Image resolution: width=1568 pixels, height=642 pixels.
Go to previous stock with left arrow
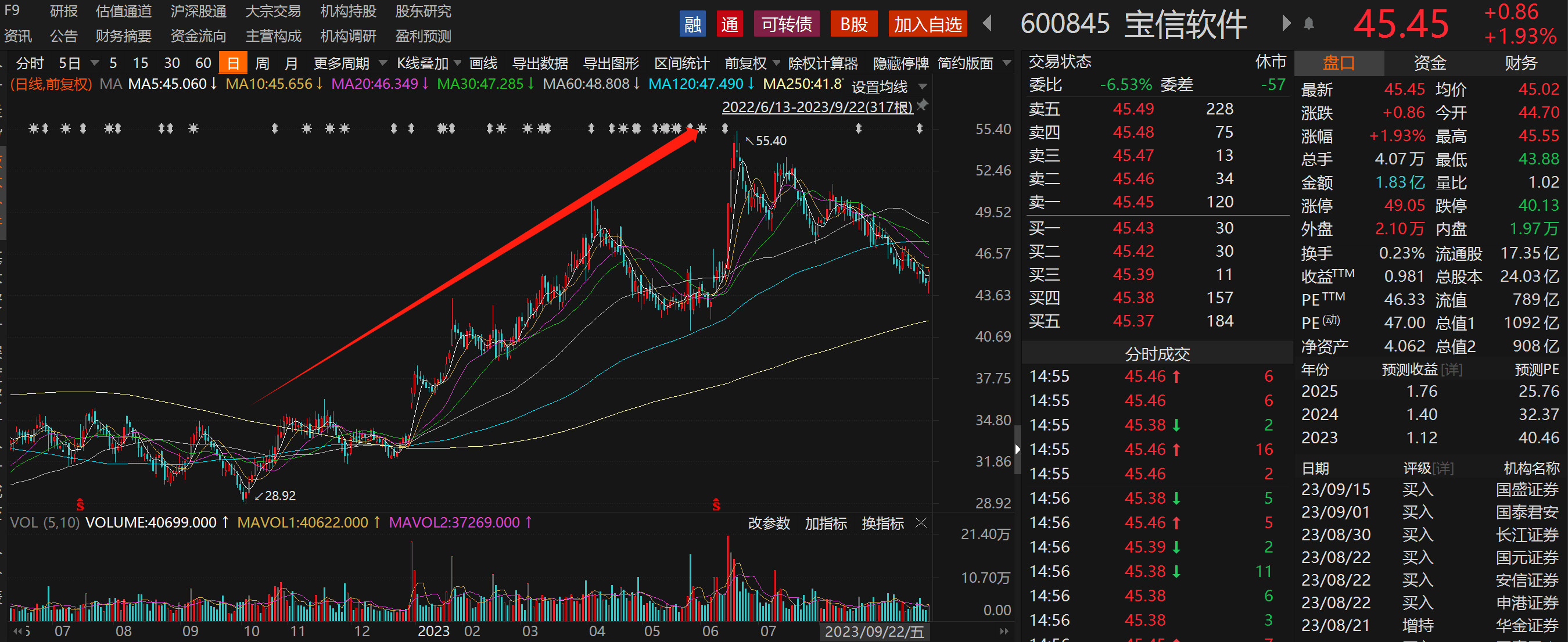click(x=987, y=24)
